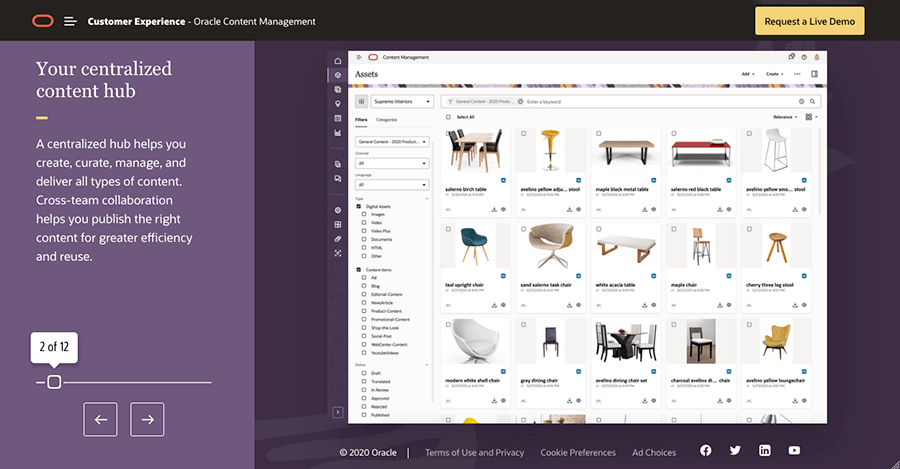Open Oracle's LinkedIn page
Screen dimensions: 900x469
coord(765,451)
